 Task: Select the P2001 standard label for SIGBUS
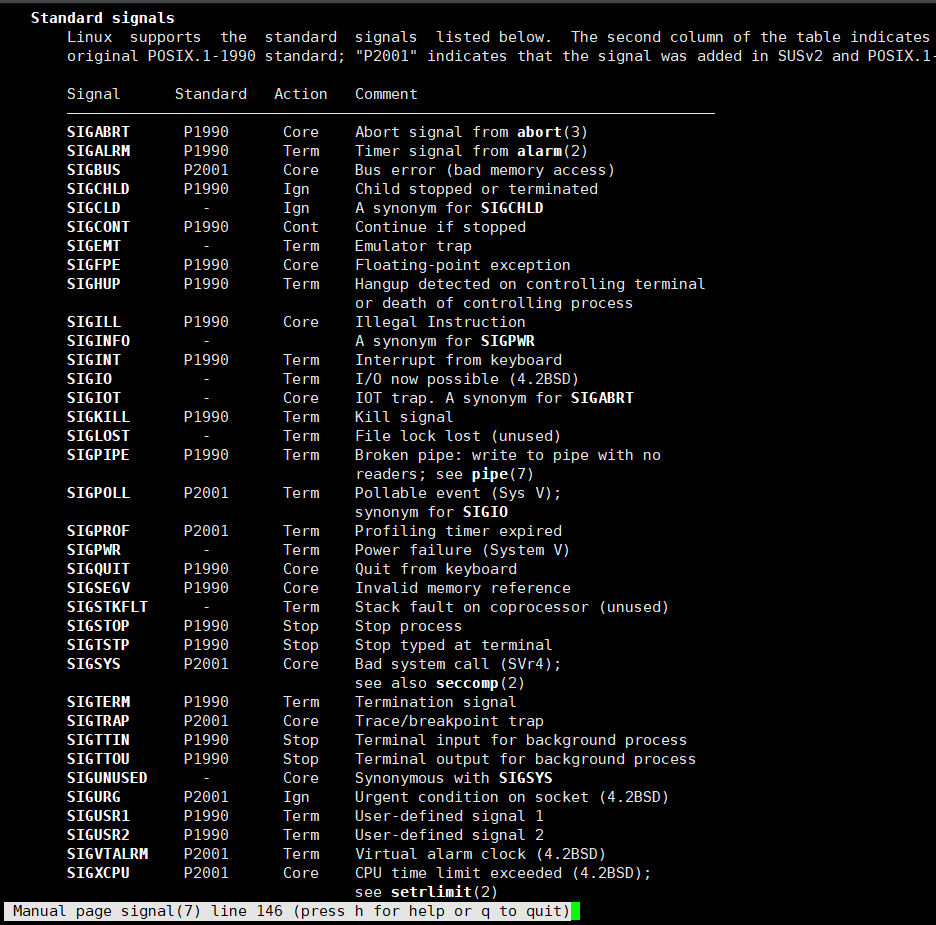point(205,169)
